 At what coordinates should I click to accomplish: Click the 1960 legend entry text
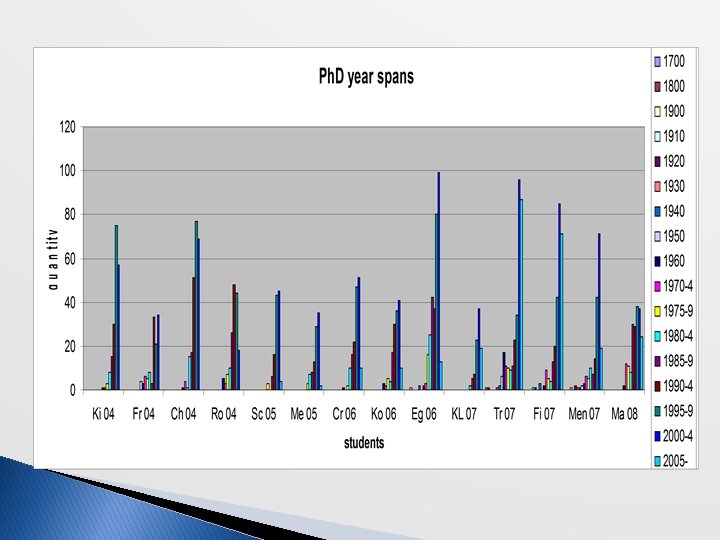point(674,261)
